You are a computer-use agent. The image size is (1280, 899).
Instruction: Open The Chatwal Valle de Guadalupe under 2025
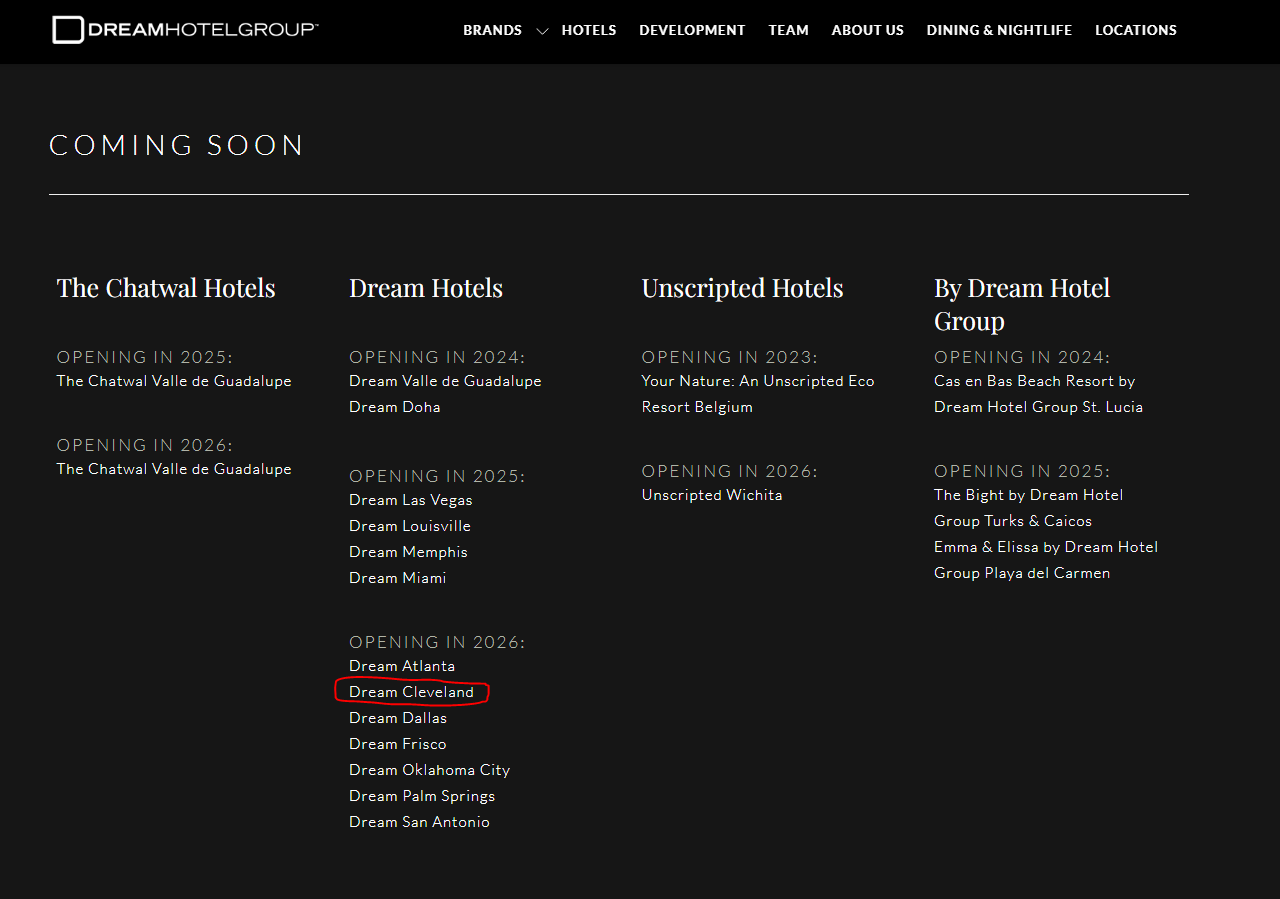click(174, 381)
